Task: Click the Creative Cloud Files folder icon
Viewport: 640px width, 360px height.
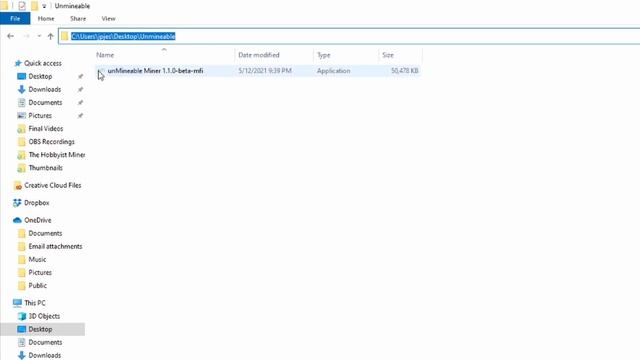Action: tap(18, 185)
